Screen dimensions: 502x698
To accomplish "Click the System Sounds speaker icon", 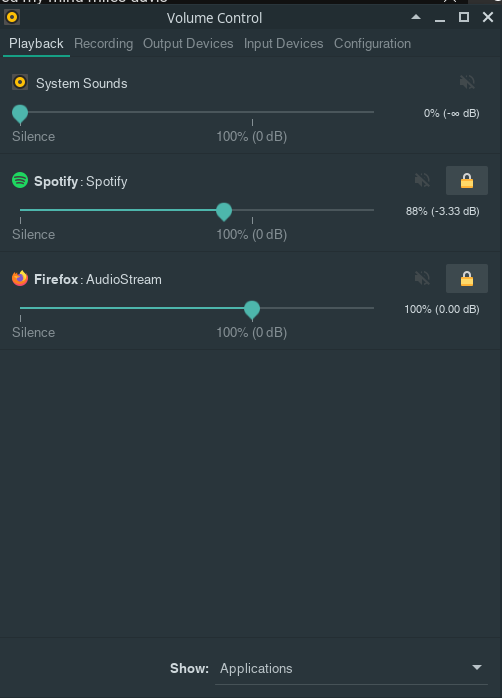I will pos(20,82).
